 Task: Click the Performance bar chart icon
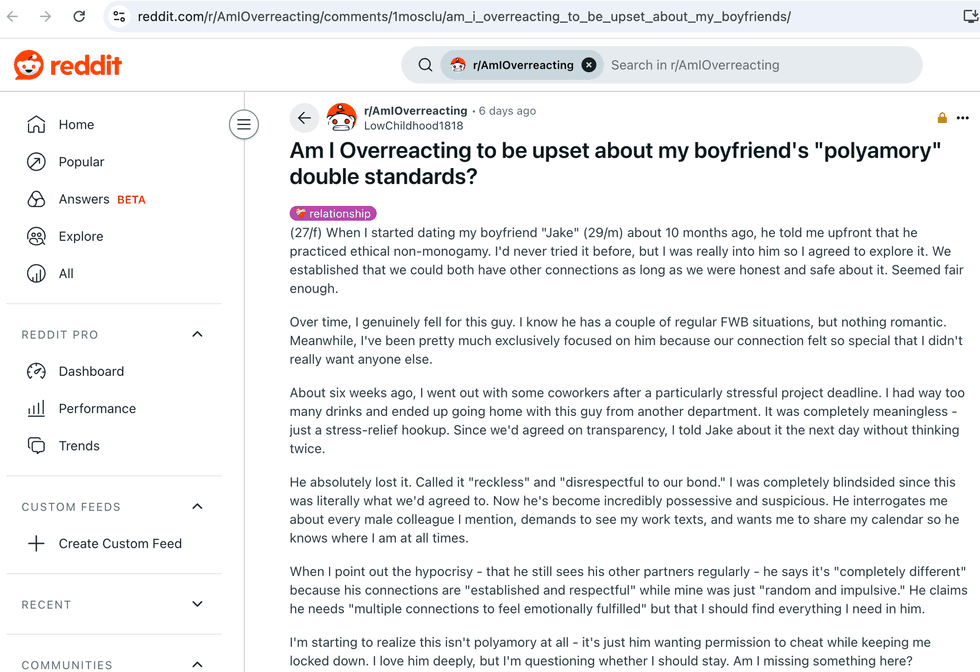click(36, 409)
